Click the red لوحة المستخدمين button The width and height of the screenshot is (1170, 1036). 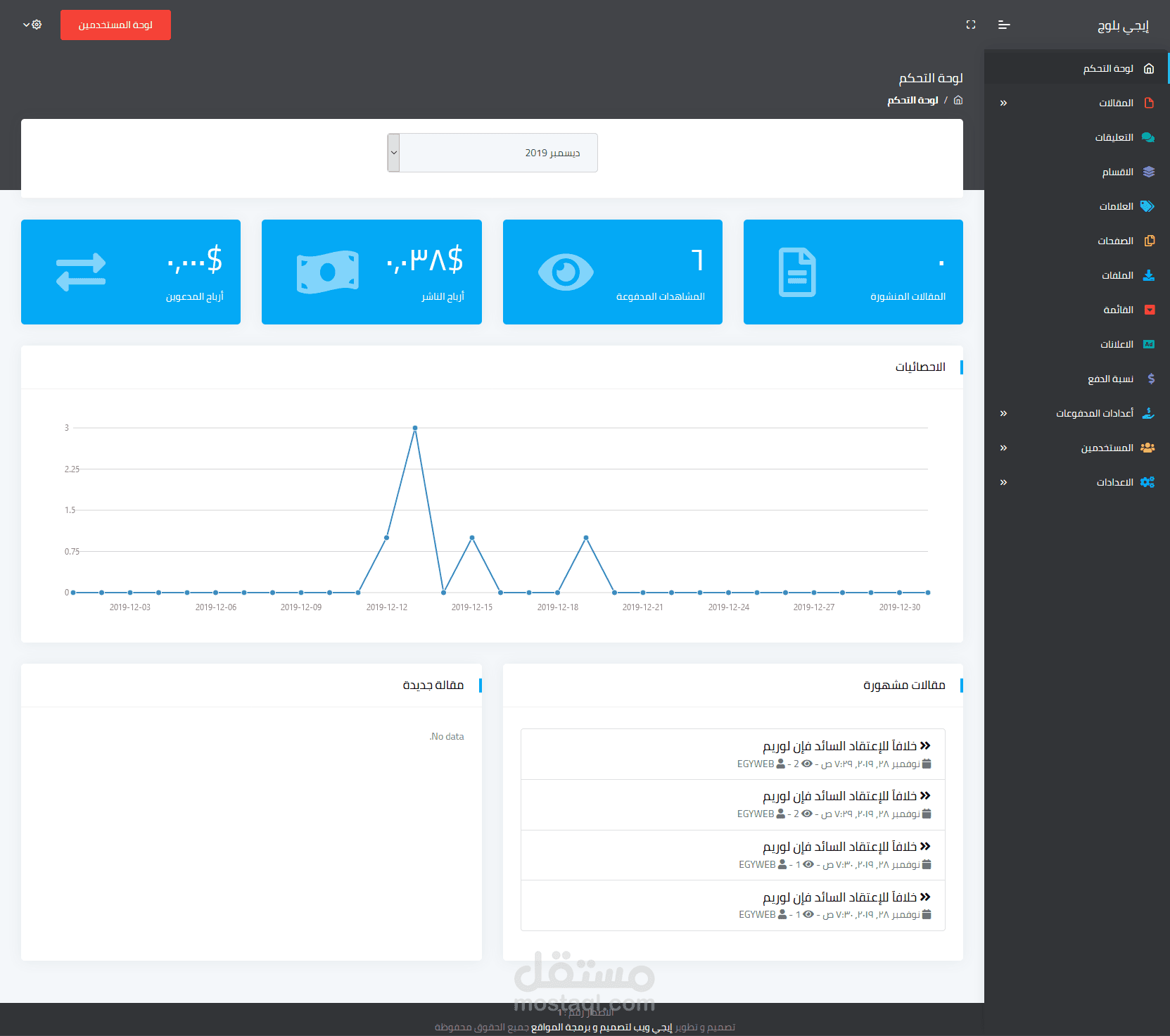tap(115, 25)
